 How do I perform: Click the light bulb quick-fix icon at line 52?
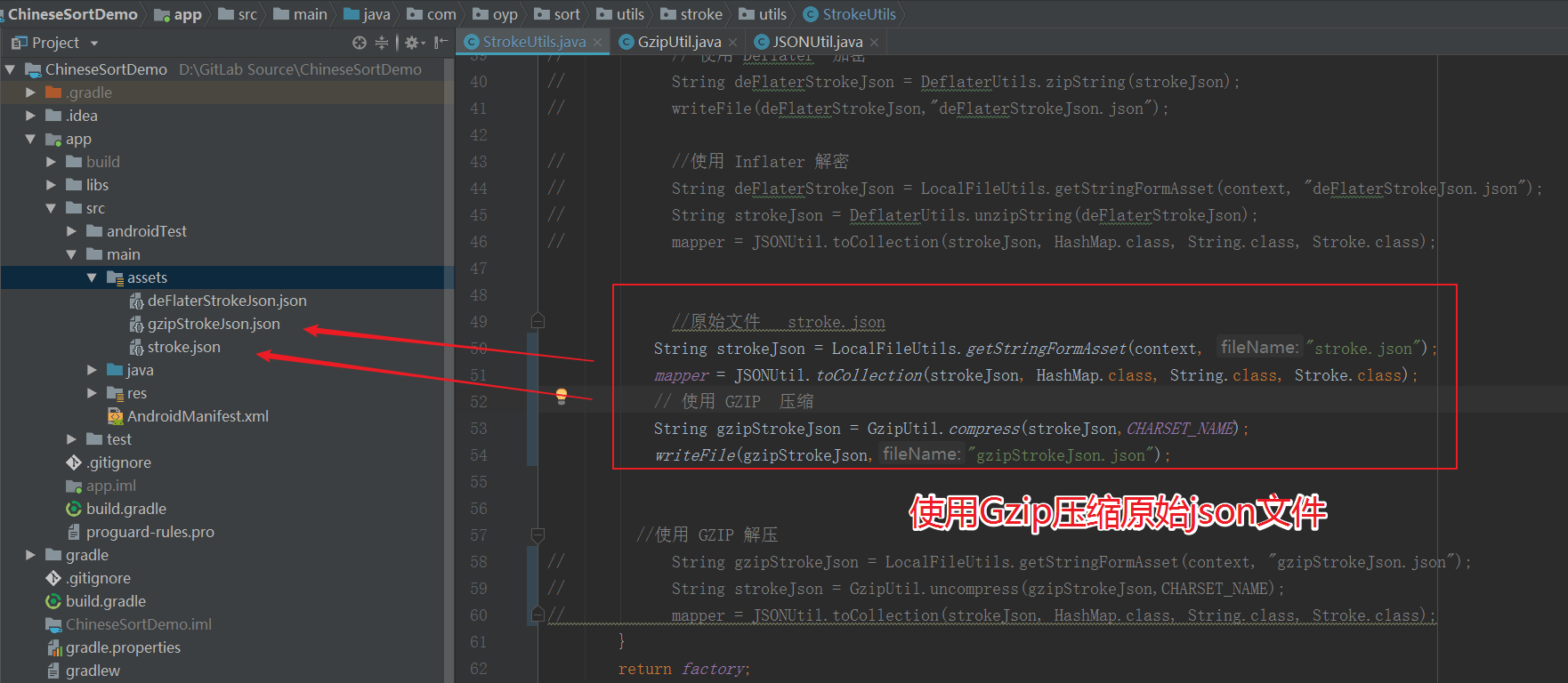coord(562,397)
